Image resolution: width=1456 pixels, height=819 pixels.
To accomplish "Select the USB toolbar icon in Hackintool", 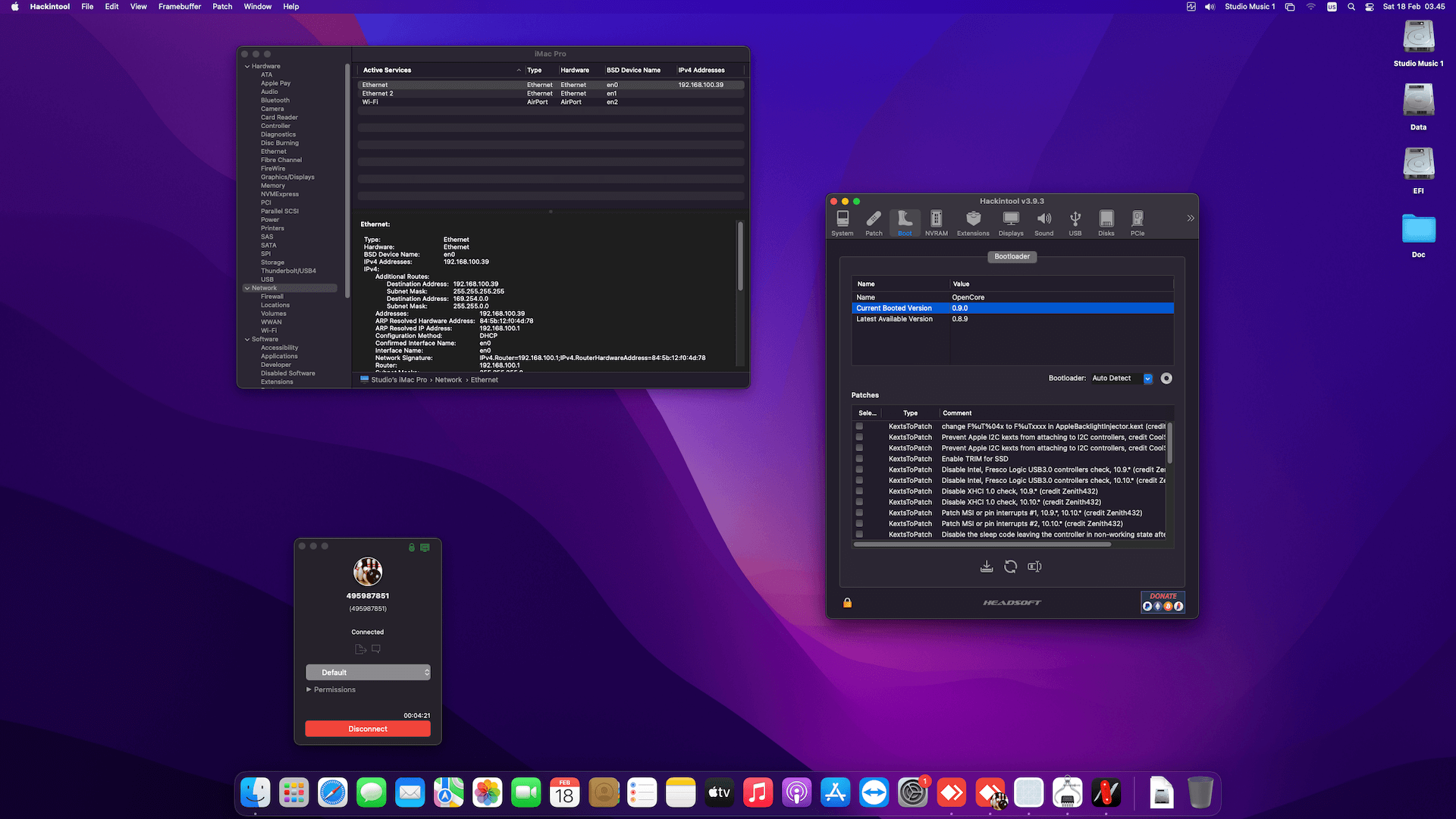I will (x=1075, y=224).
